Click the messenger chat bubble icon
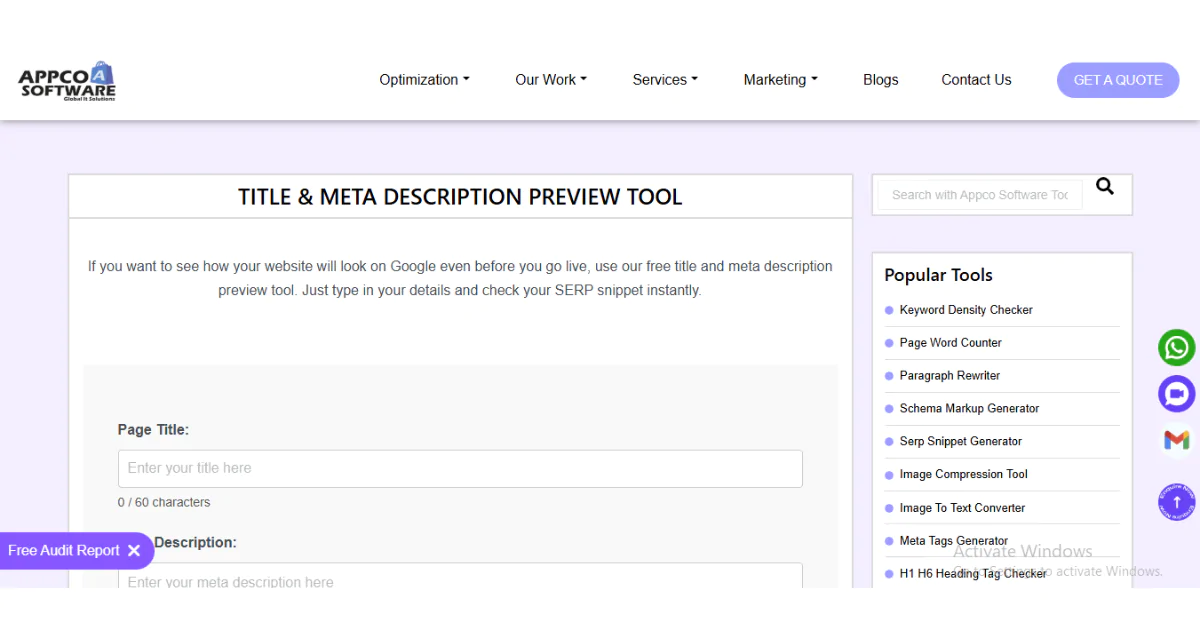This screenshot has width=1200, height=628. coord(1176,393)
